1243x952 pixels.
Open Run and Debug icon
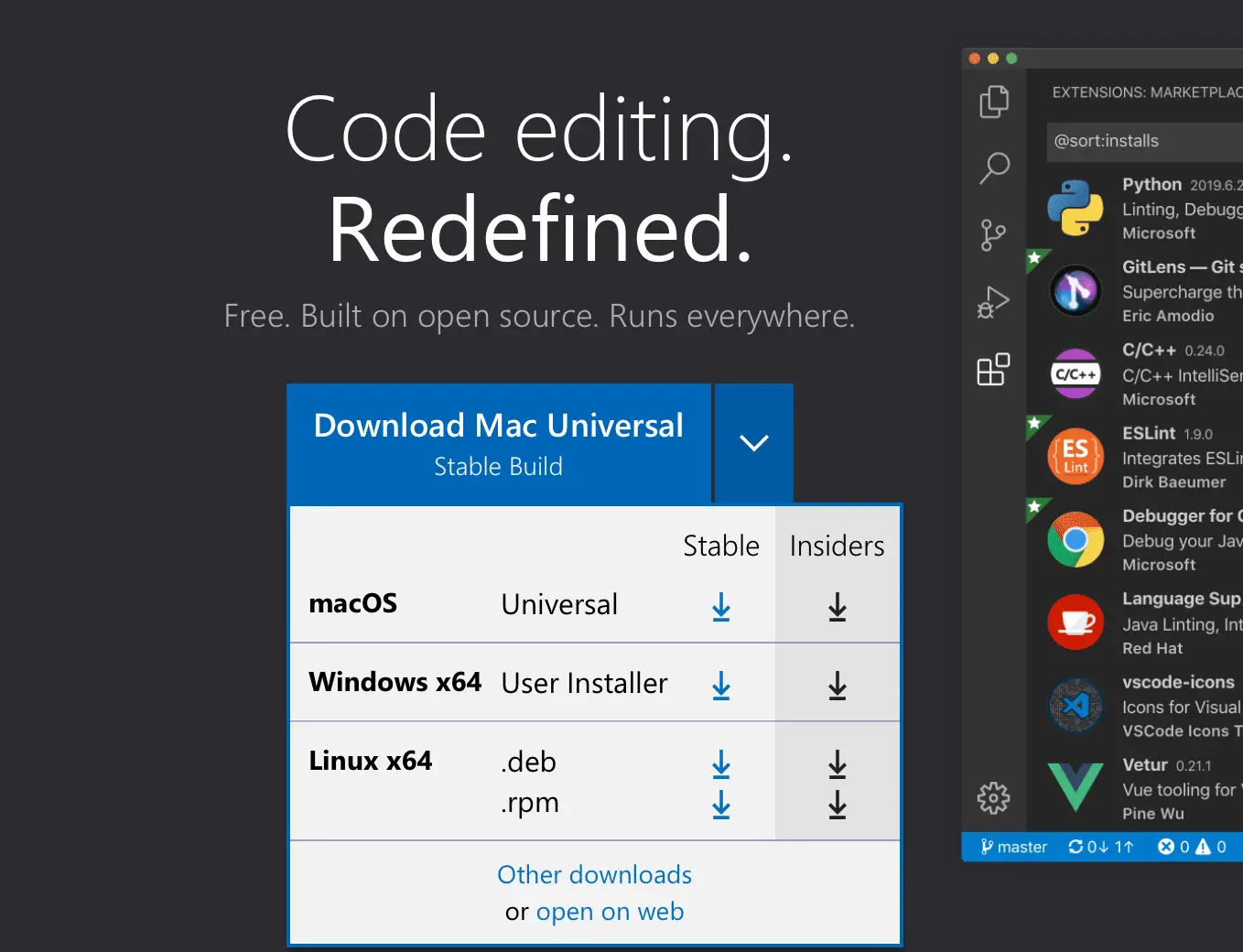993,302
